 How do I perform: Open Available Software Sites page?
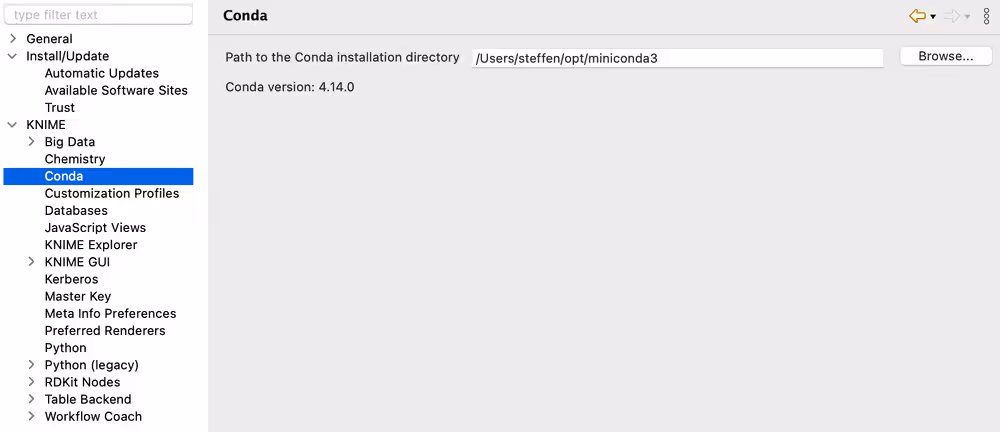(116, 91)
